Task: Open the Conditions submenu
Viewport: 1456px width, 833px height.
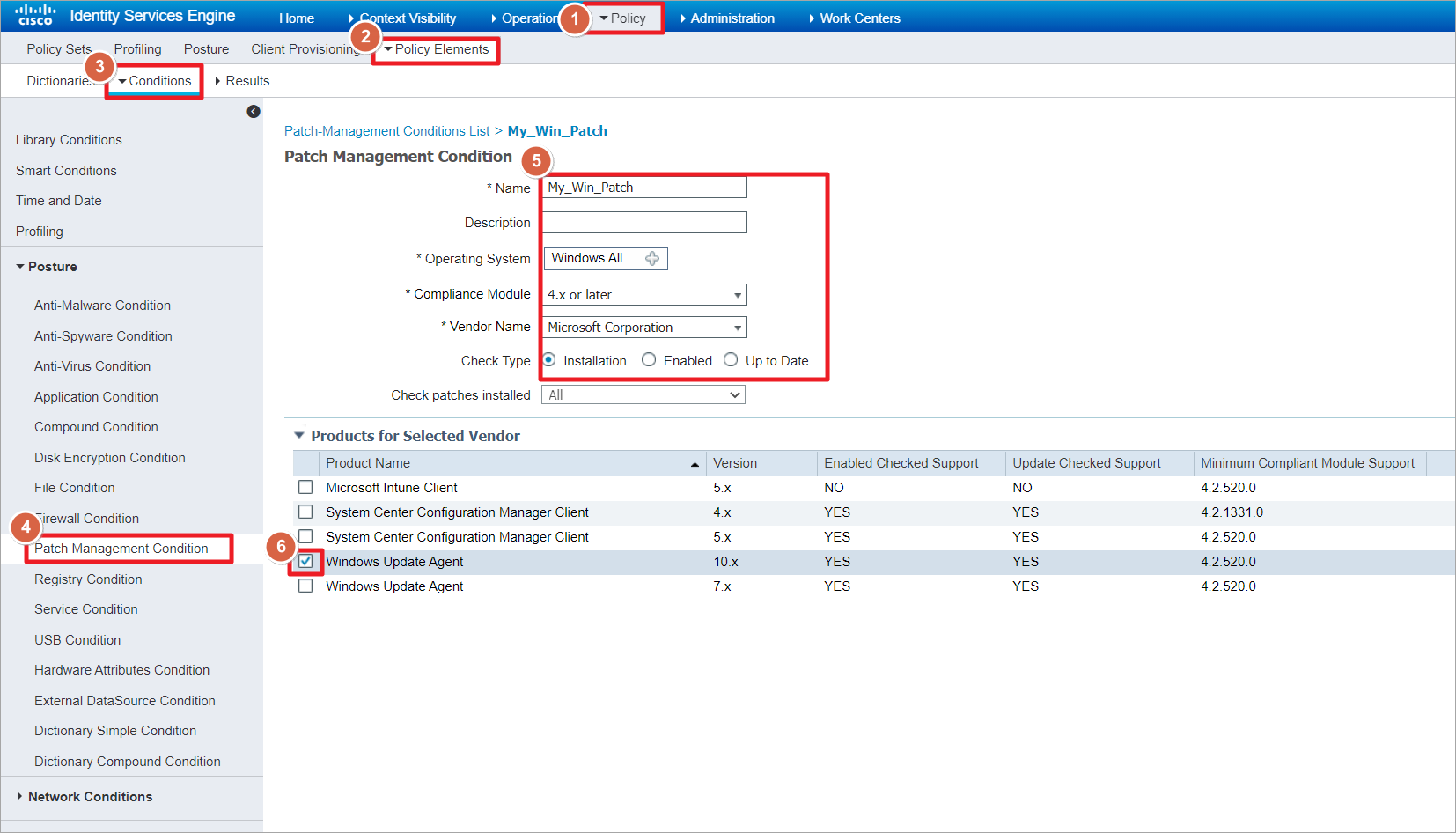Action: 155,81
